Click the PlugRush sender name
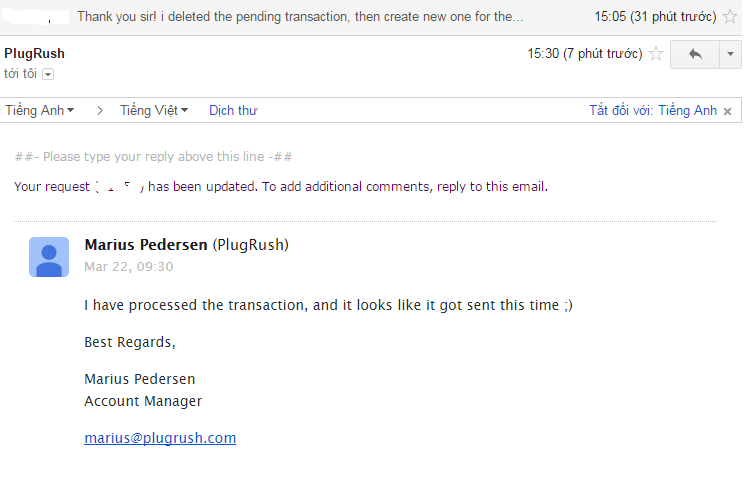 pos(34,53)
